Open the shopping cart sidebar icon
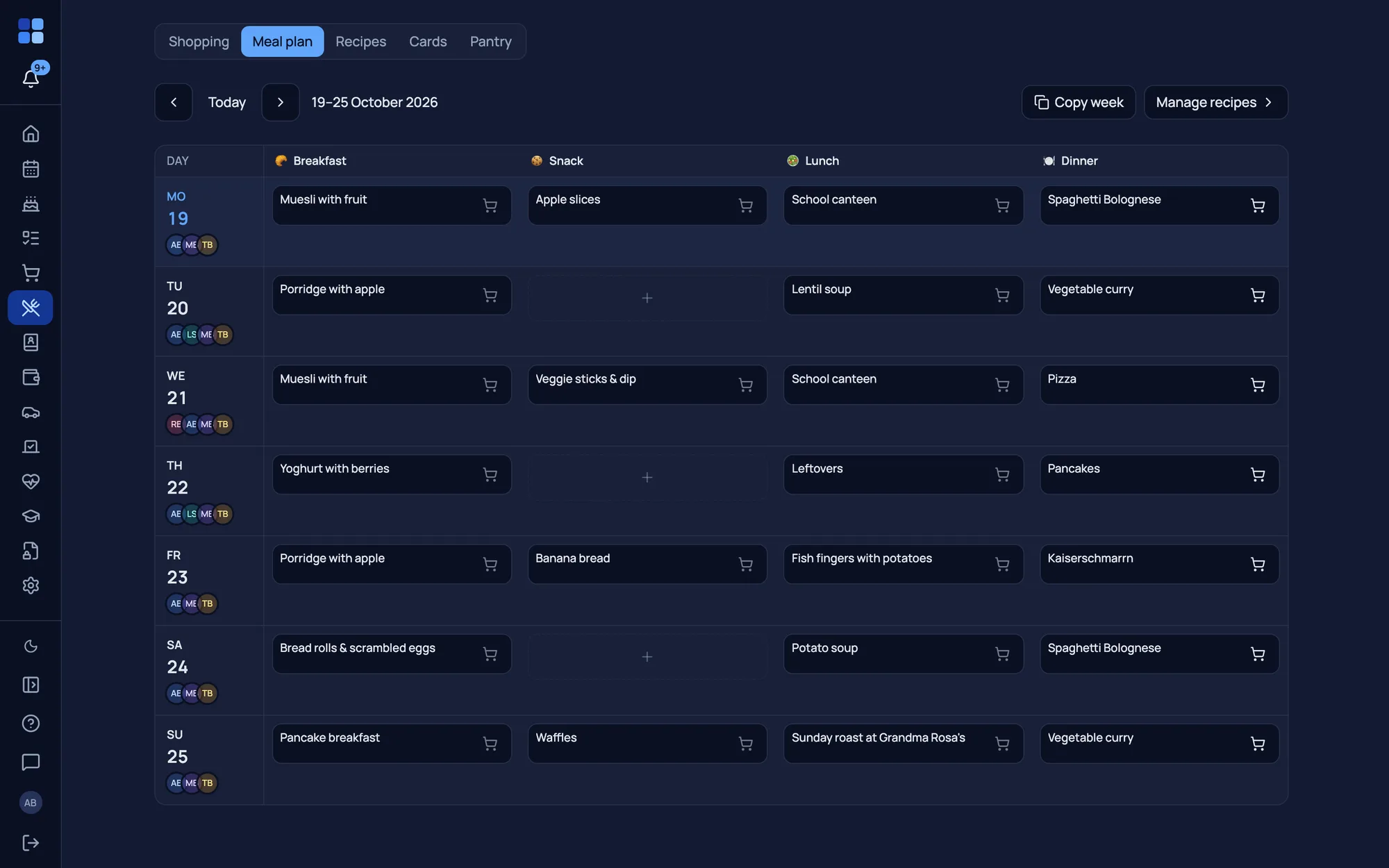The width and height of the screenshot is (1389, 868). pos(31,273)
